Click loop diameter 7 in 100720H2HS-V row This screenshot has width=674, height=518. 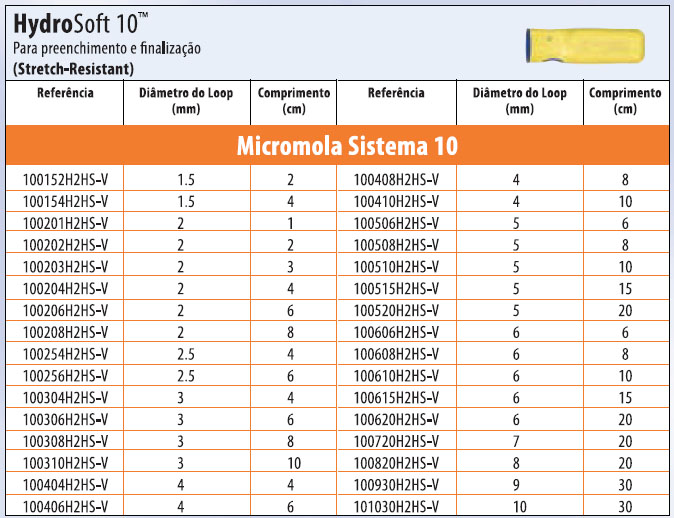coord(516,441)
